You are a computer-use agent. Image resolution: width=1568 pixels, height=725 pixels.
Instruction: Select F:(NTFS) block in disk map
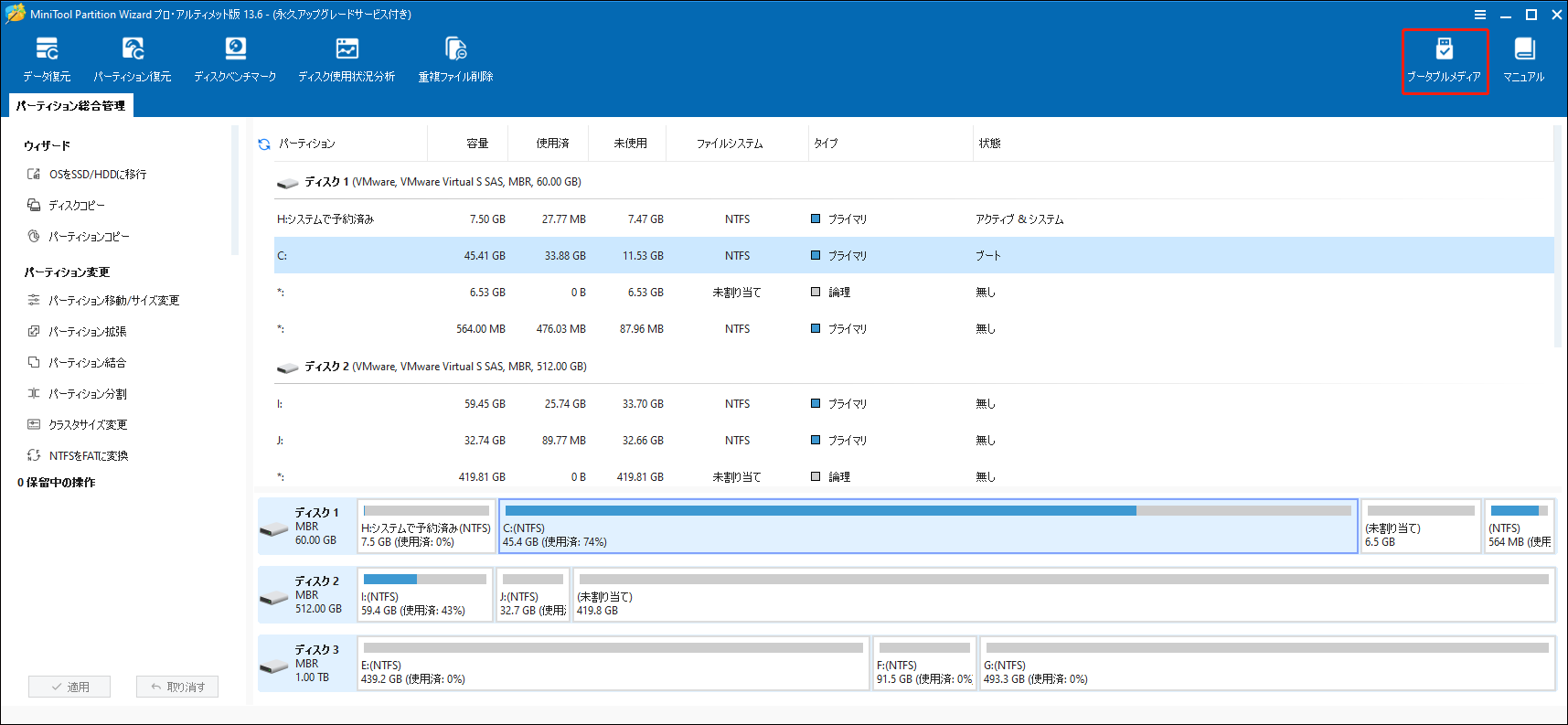tap(924, 664)
